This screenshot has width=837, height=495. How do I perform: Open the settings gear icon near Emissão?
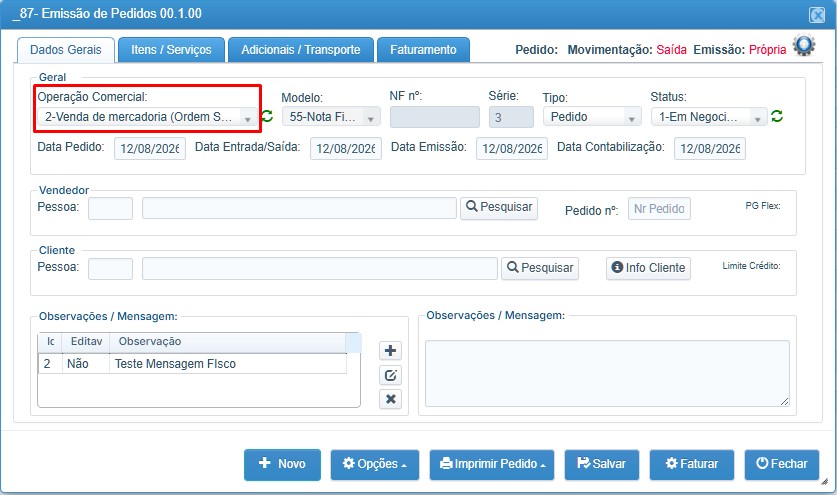804,45
